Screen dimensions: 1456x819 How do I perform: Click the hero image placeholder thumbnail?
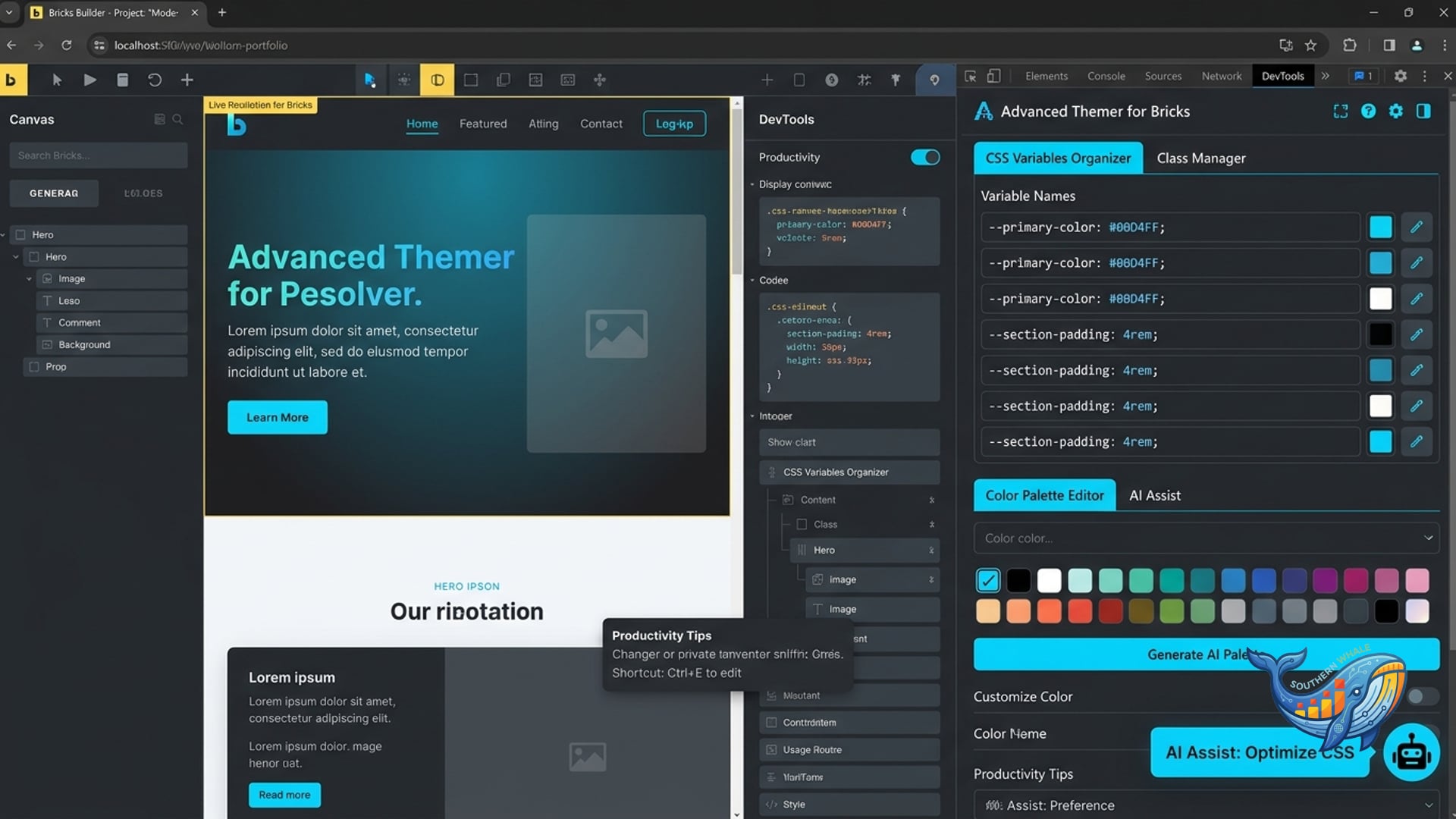[x=617, y=334]
